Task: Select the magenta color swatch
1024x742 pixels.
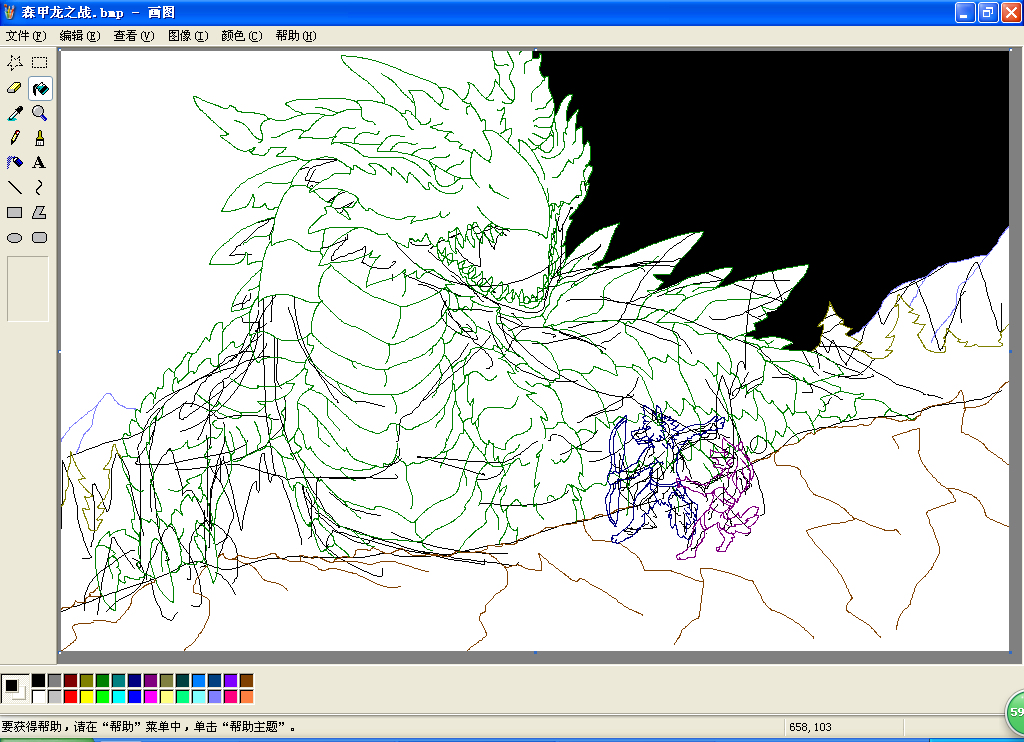Action: click(x=151, y=697)
